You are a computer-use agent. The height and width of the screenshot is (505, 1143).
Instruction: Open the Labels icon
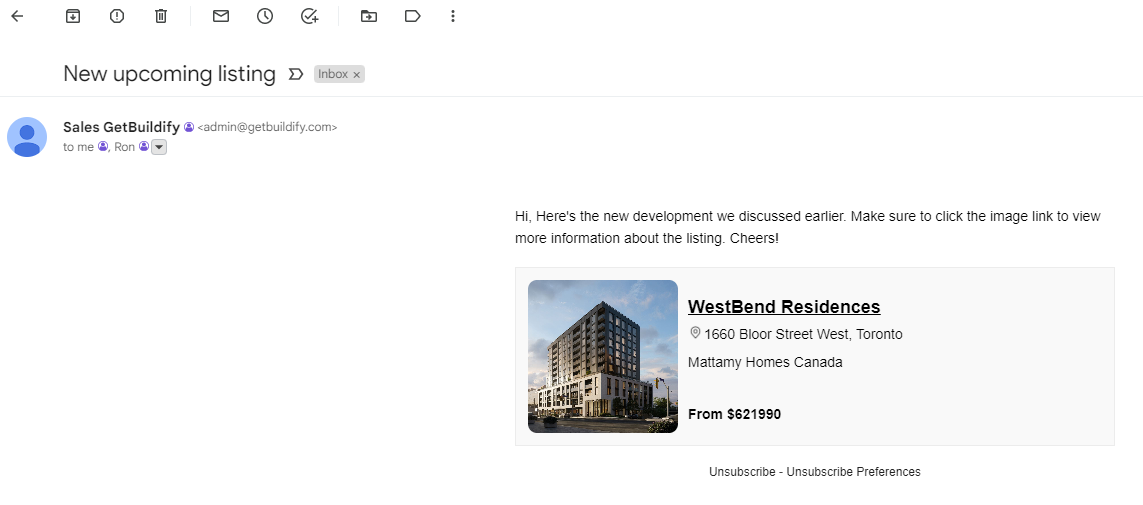pos(413,16)
